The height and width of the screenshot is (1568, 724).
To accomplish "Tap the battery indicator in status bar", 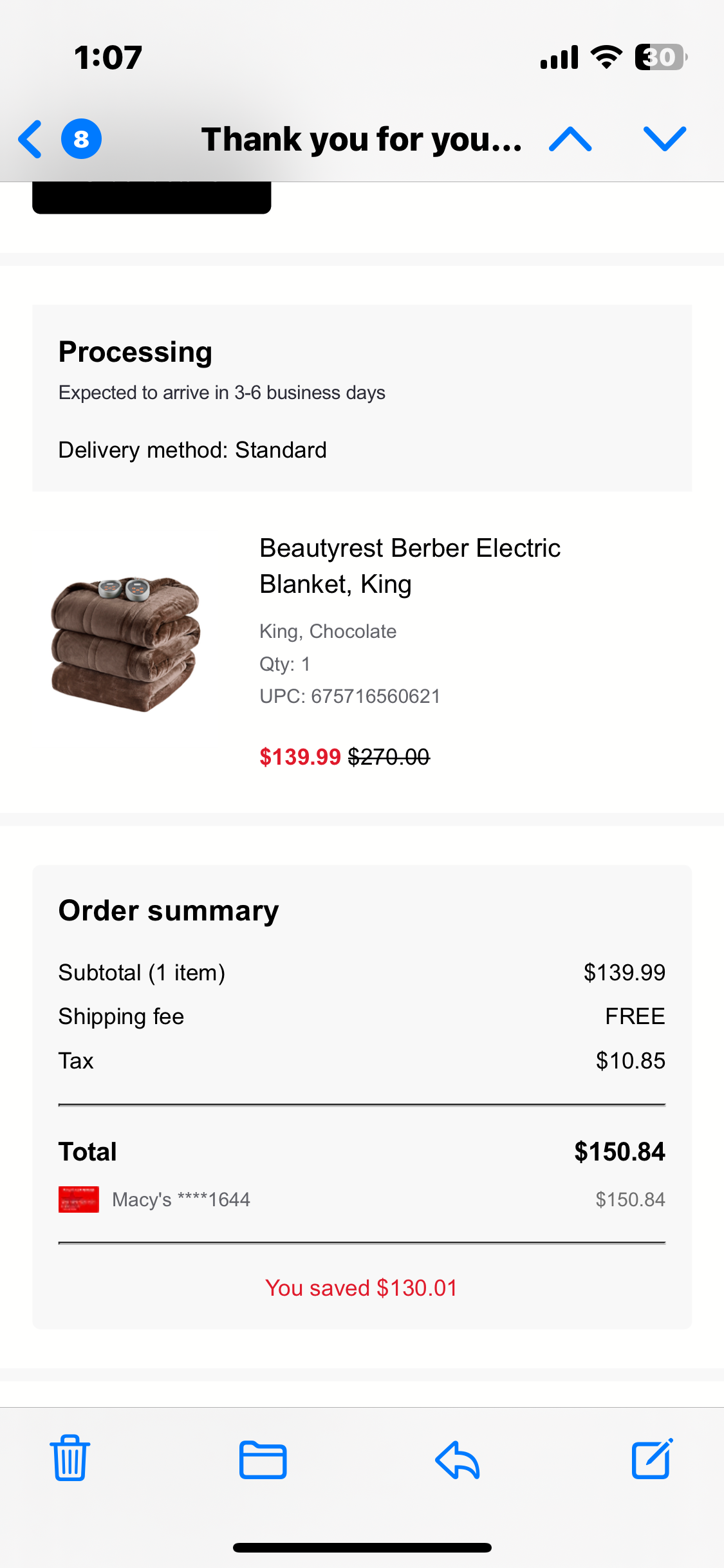I will click(661, 57).
